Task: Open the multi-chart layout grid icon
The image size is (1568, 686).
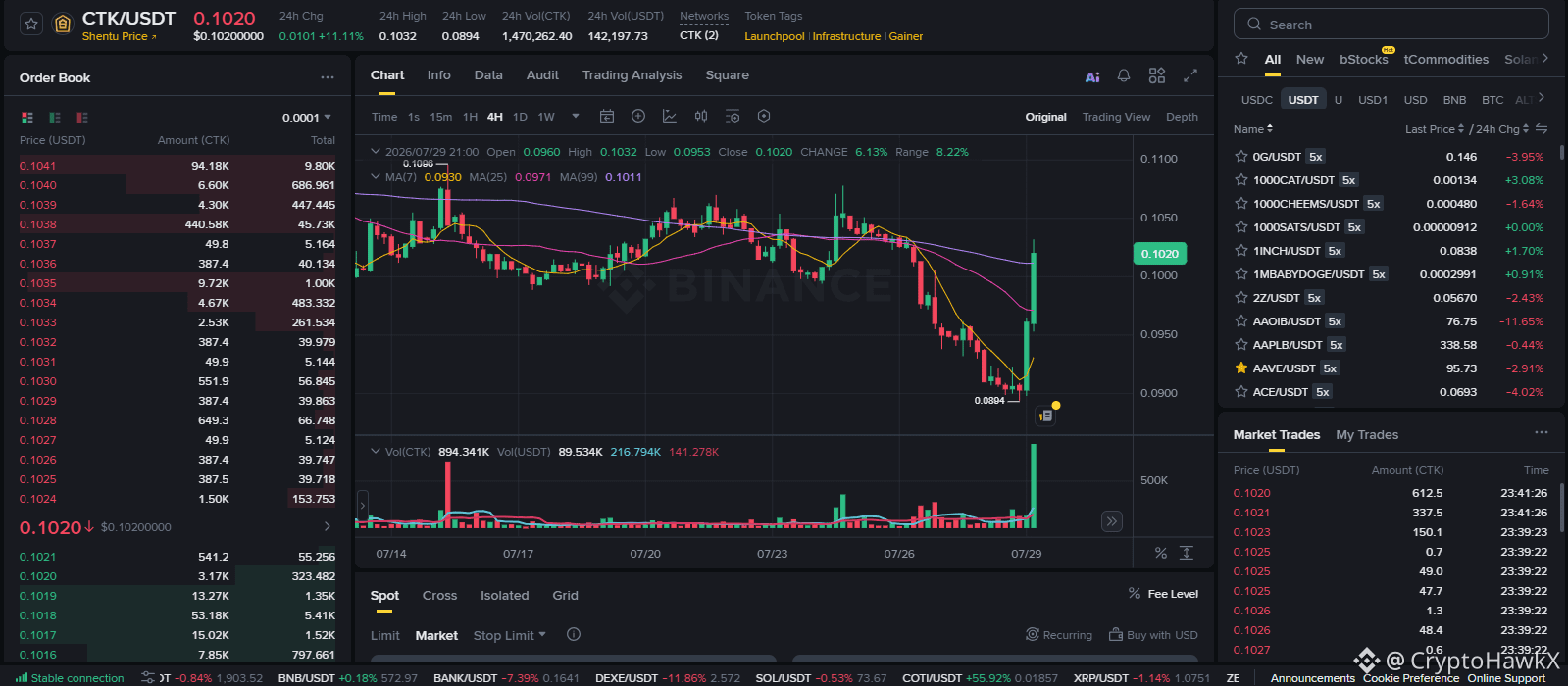Action: [1157, 75]
